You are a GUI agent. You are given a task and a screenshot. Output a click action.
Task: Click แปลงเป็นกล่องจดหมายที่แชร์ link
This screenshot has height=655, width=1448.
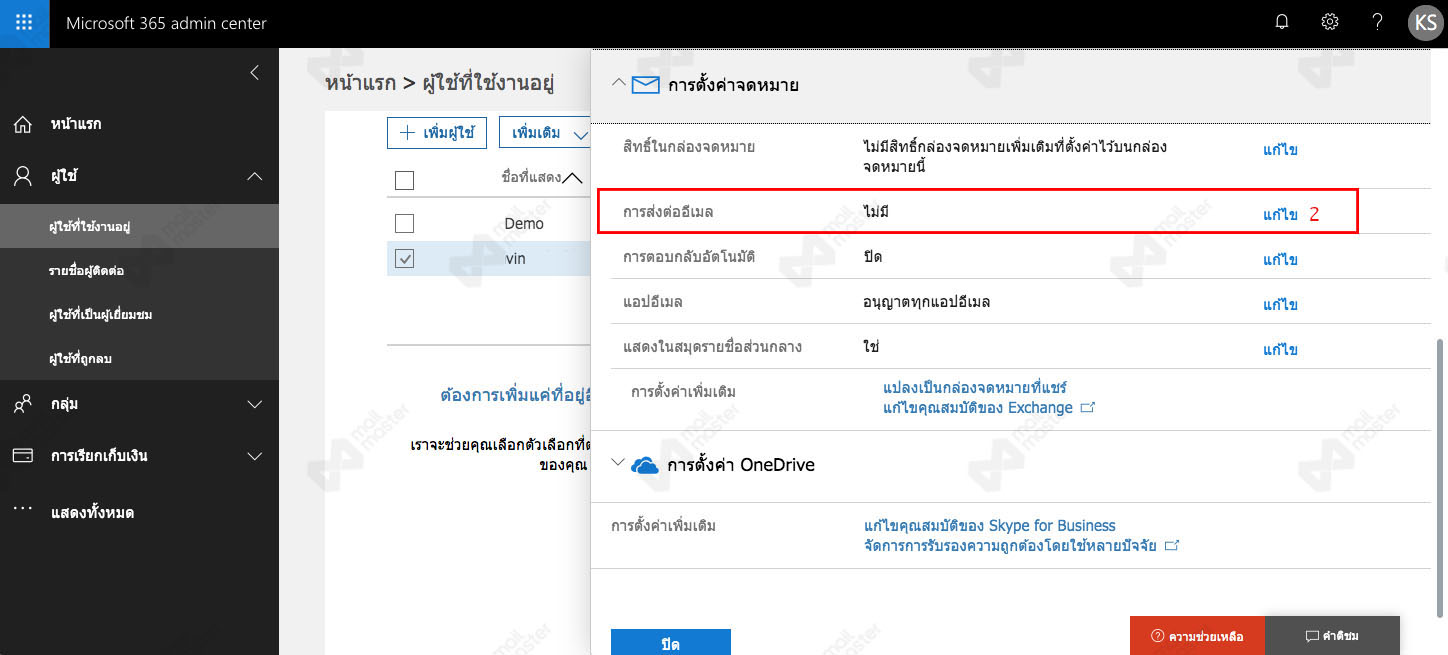tap(976, 387)
